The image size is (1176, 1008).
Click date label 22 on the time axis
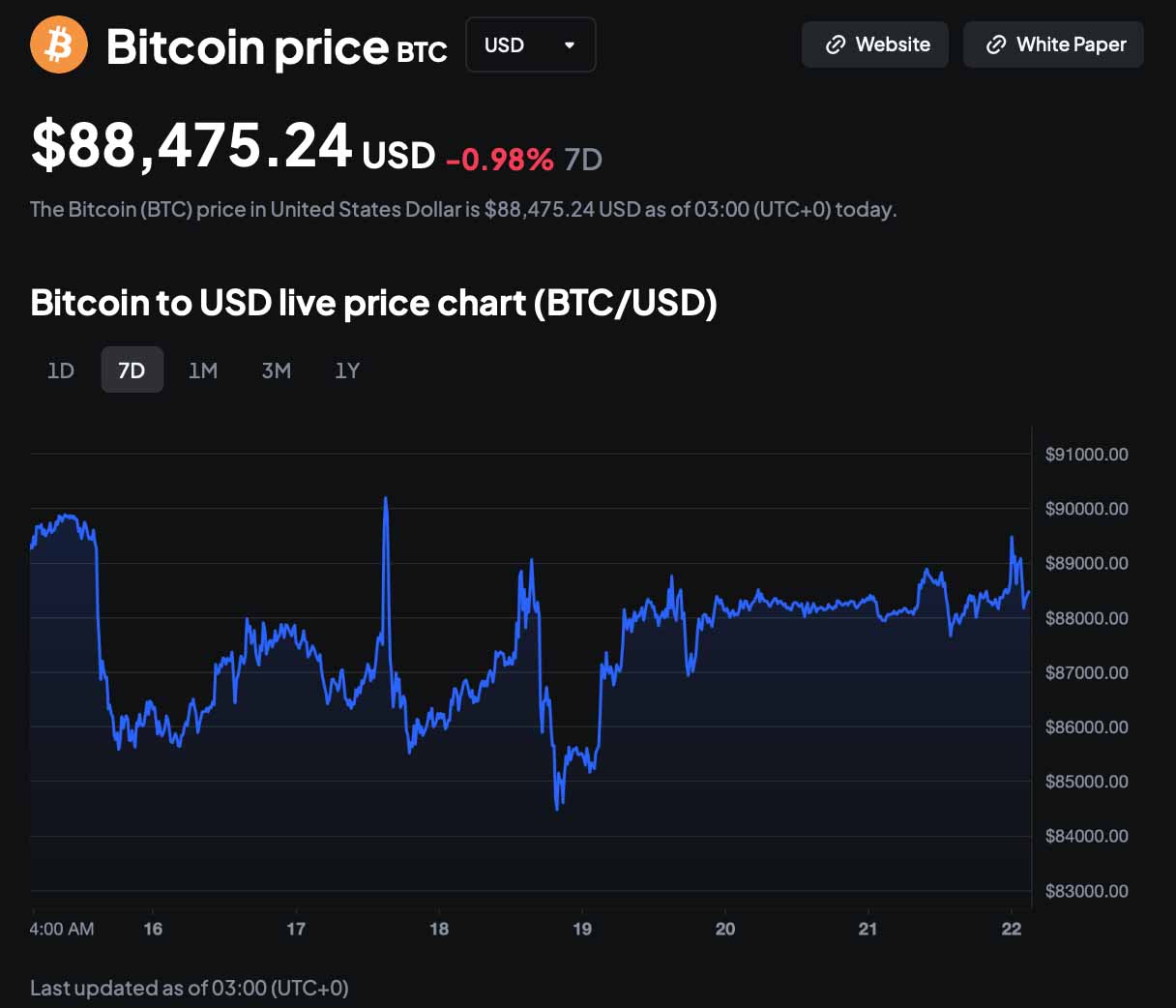point(1012,929)
